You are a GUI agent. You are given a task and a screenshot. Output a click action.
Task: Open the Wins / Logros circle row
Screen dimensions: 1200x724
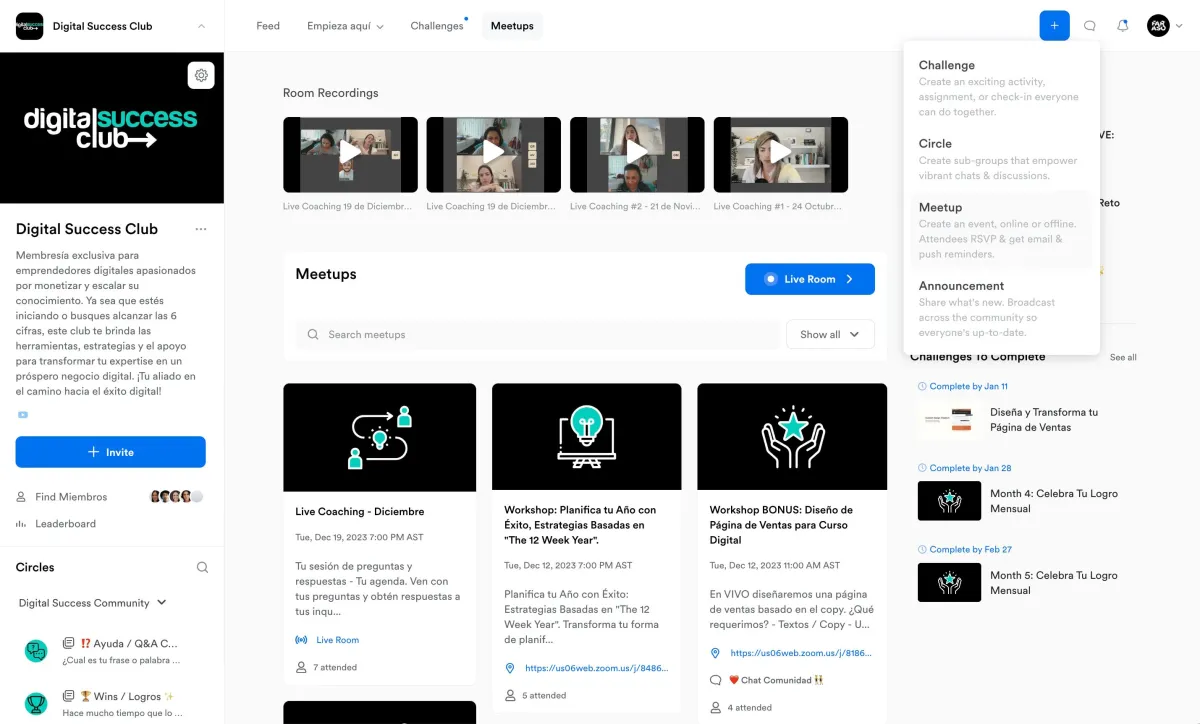pos(112,704)
